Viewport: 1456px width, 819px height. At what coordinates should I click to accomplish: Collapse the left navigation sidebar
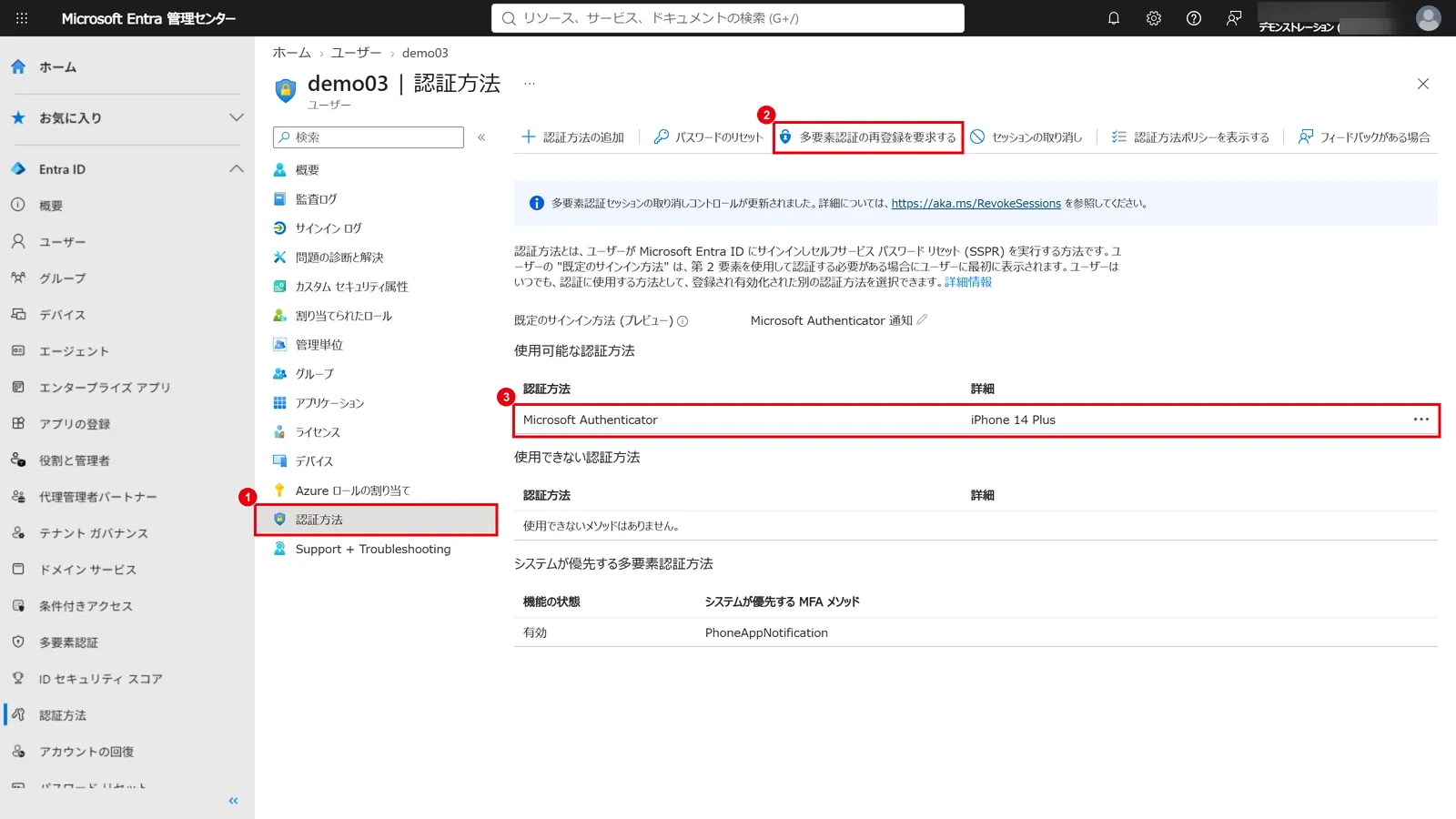(x=233, y=801)
